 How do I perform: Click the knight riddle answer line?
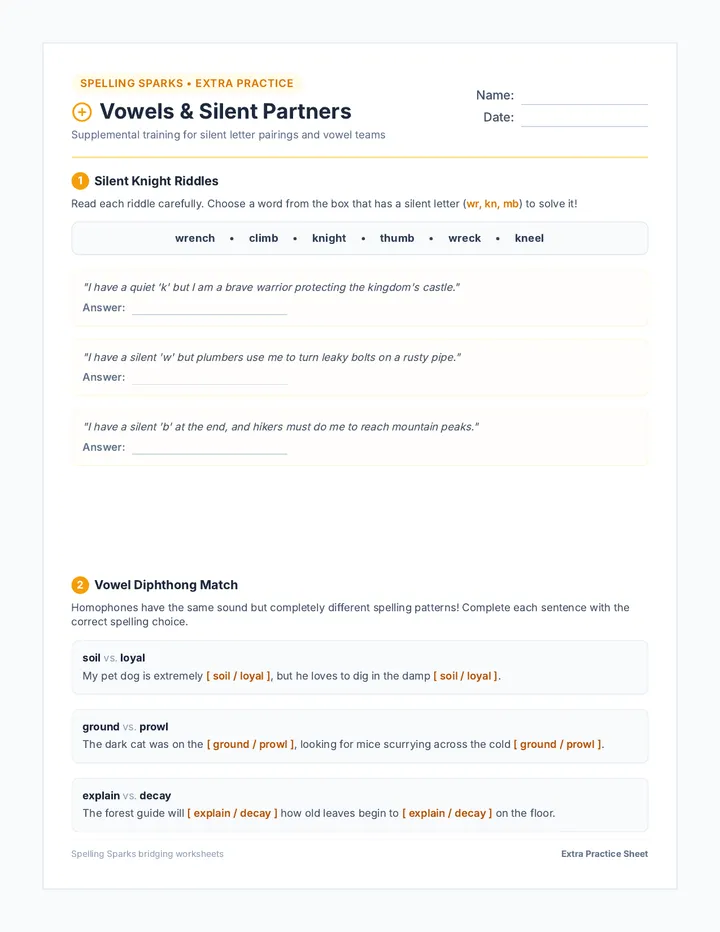coord(209,308)
